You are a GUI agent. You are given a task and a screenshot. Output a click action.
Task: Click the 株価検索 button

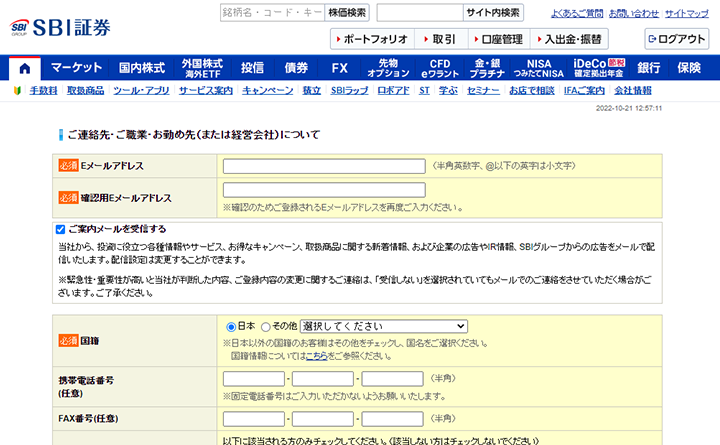point(347,13)
